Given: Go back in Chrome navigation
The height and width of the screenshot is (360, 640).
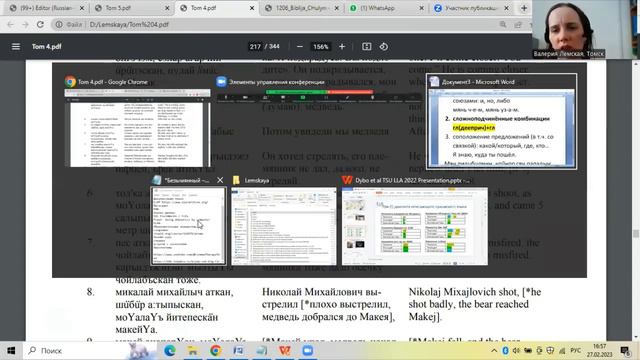Looking at the screenshot, I should click(11, 24).
